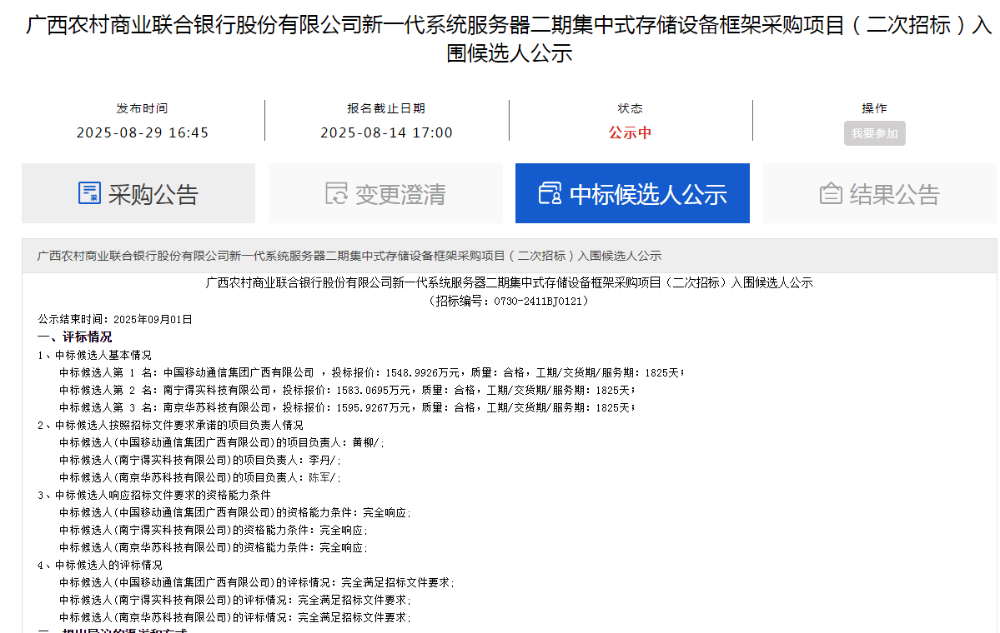Open the 结果公告 tab
The image size is (1000, 633).
pos(879,193)
